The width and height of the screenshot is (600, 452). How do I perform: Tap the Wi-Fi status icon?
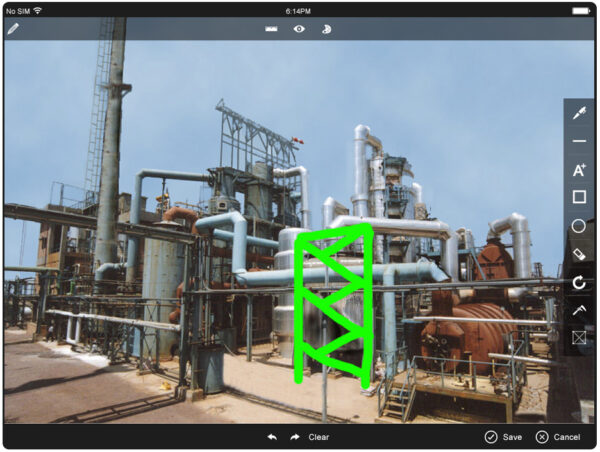(38, 11)
